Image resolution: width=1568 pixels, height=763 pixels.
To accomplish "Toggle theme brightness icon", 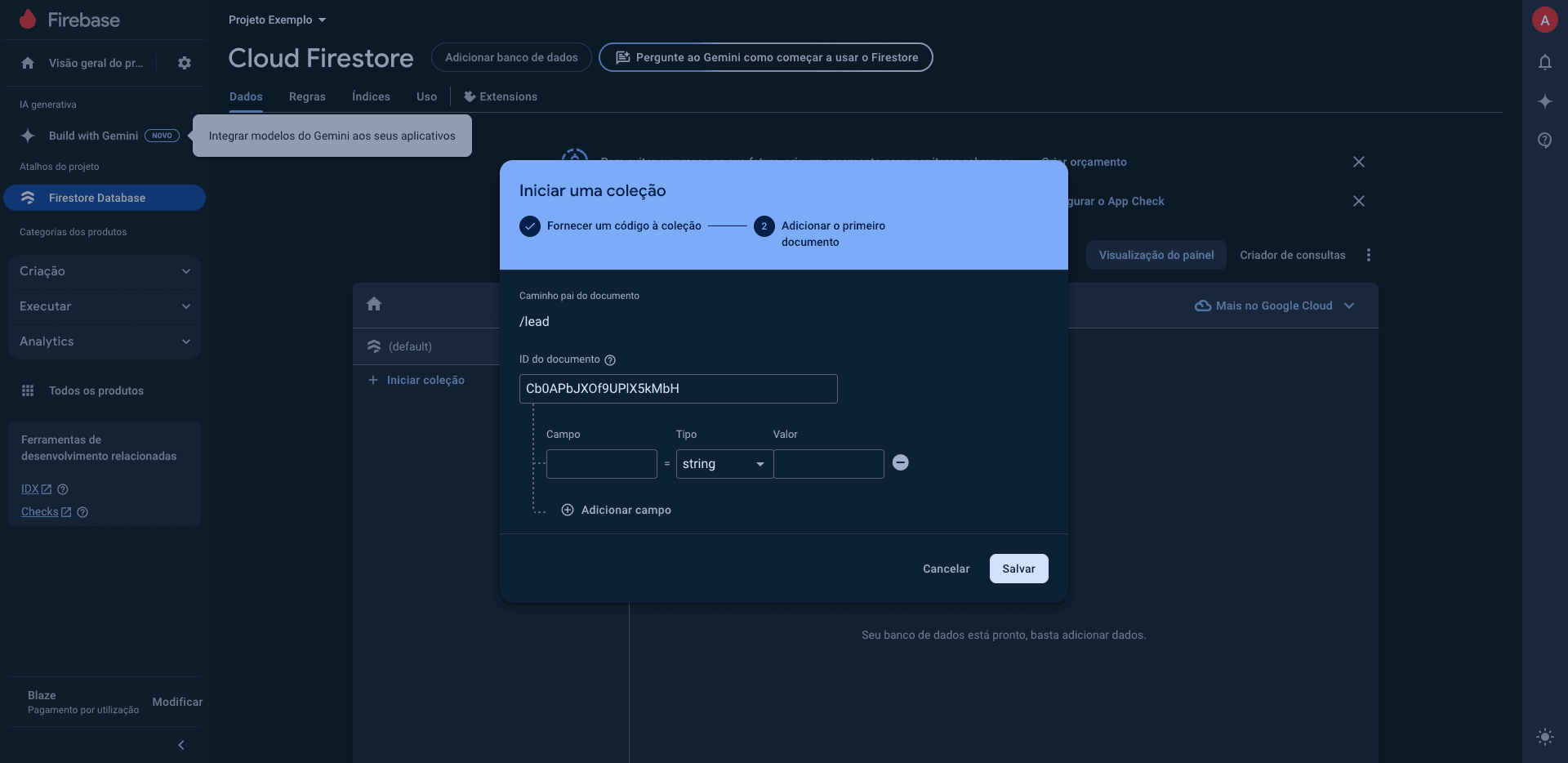I will (1544, 736).
